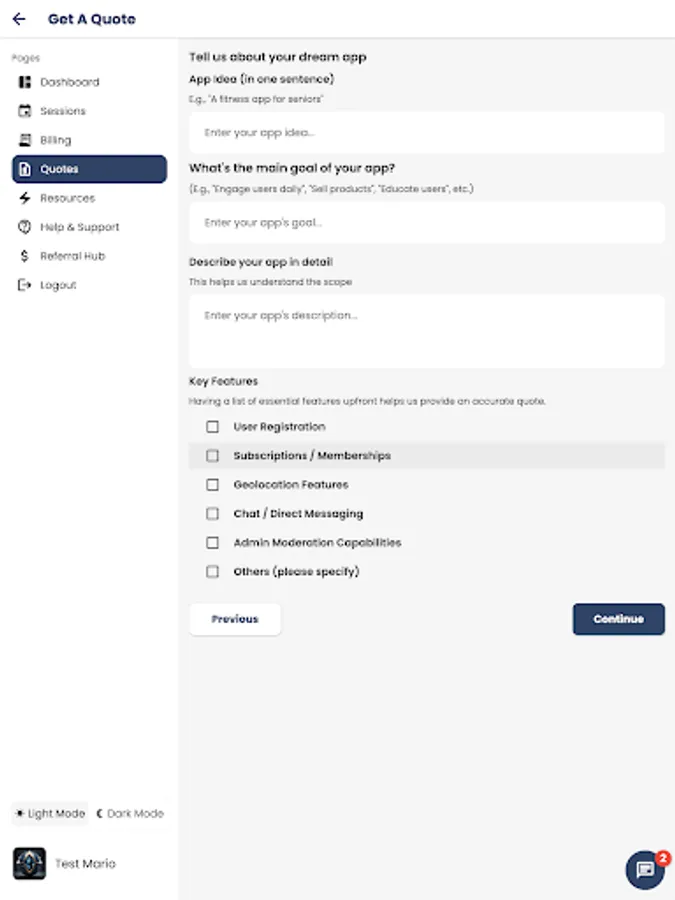Click the Dashboard icon in sidebar
Screen dimensions: 675x900
click(x=24, y=82)
